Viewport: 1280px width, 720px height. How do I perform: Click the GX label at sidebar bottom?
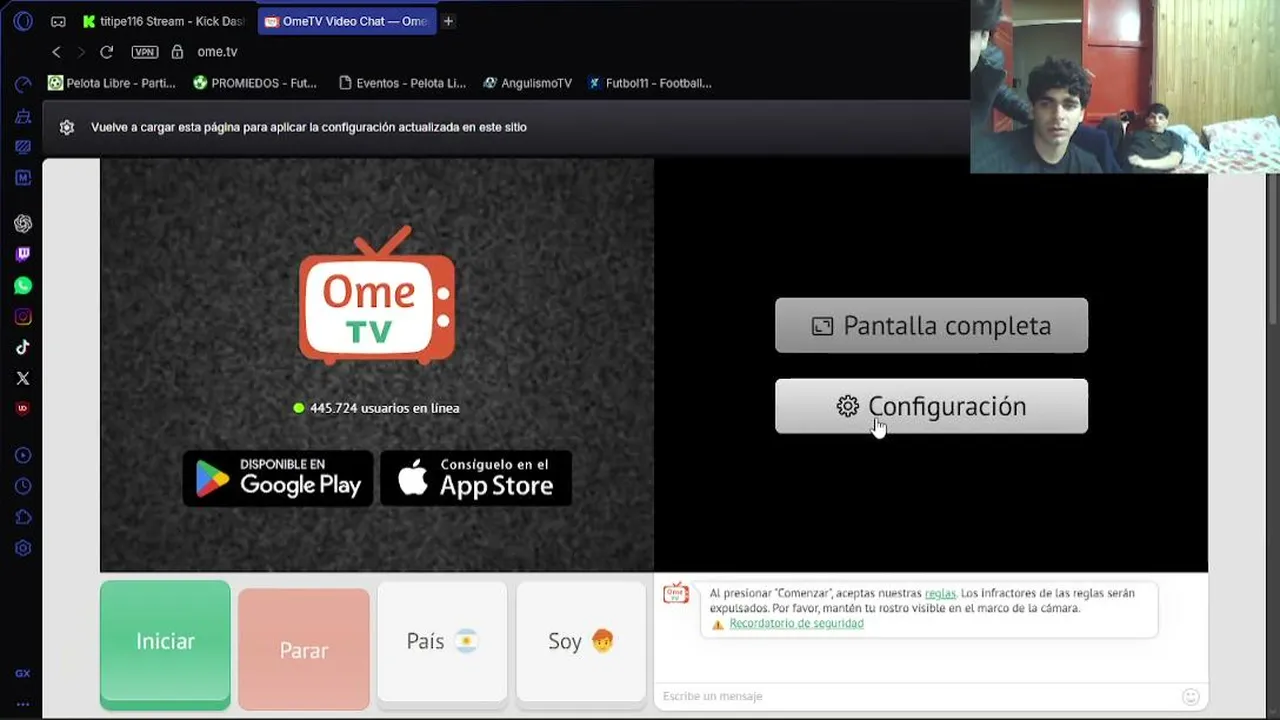[x=23, y=674]
